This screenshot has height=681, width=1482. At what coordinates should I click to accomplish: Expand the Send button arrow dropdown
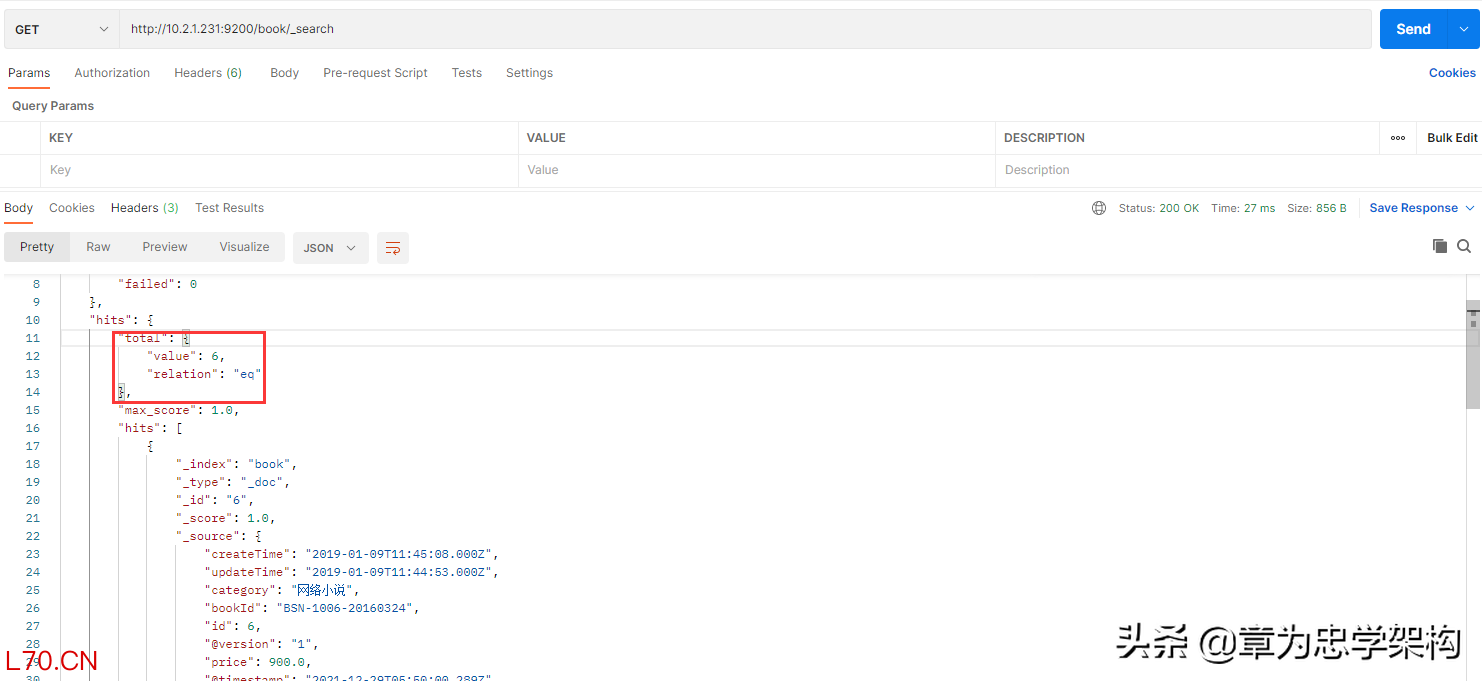click(1464, 29)
